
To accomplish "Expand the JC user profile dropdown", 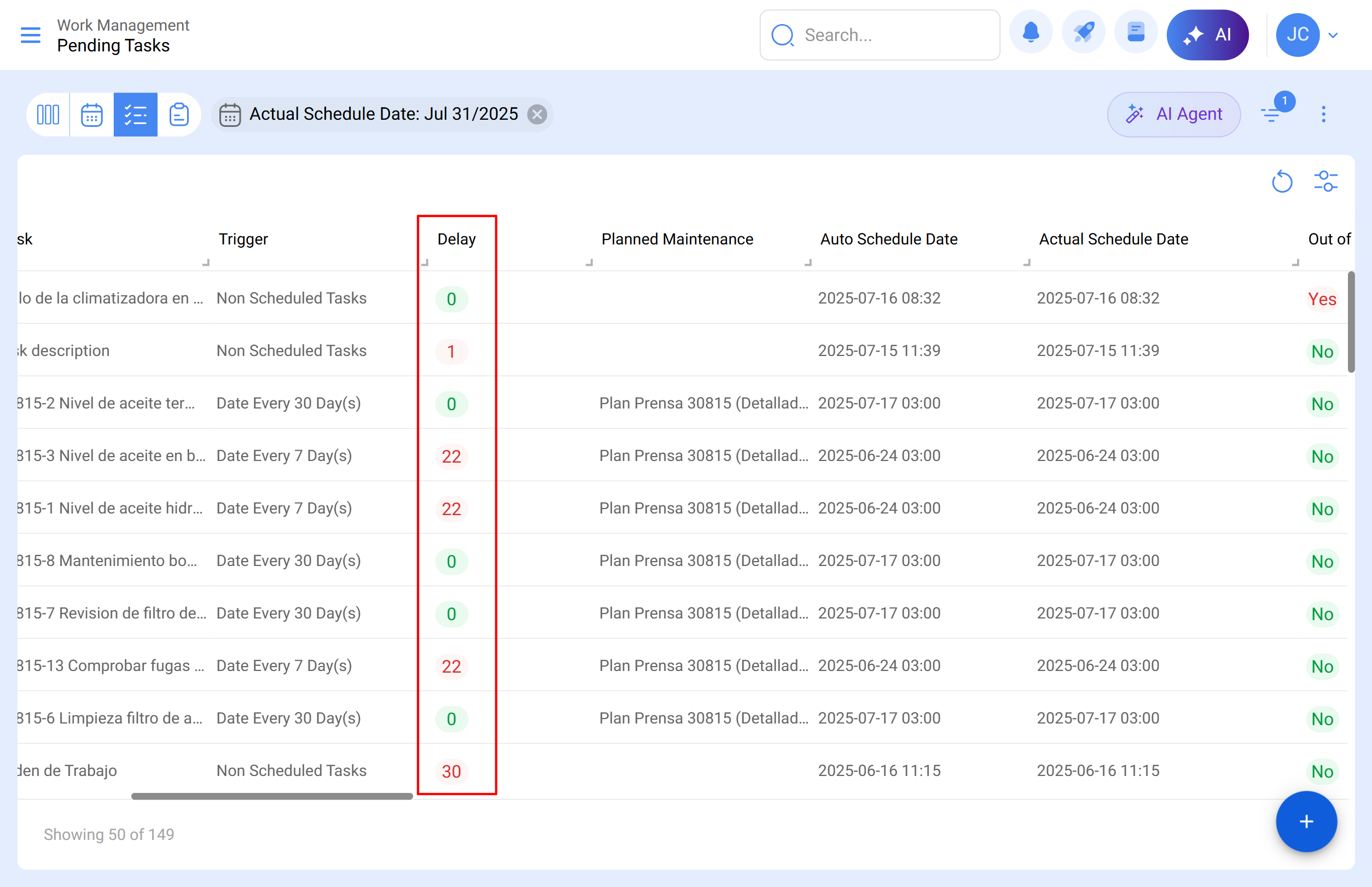I will tap(1333, 35).
